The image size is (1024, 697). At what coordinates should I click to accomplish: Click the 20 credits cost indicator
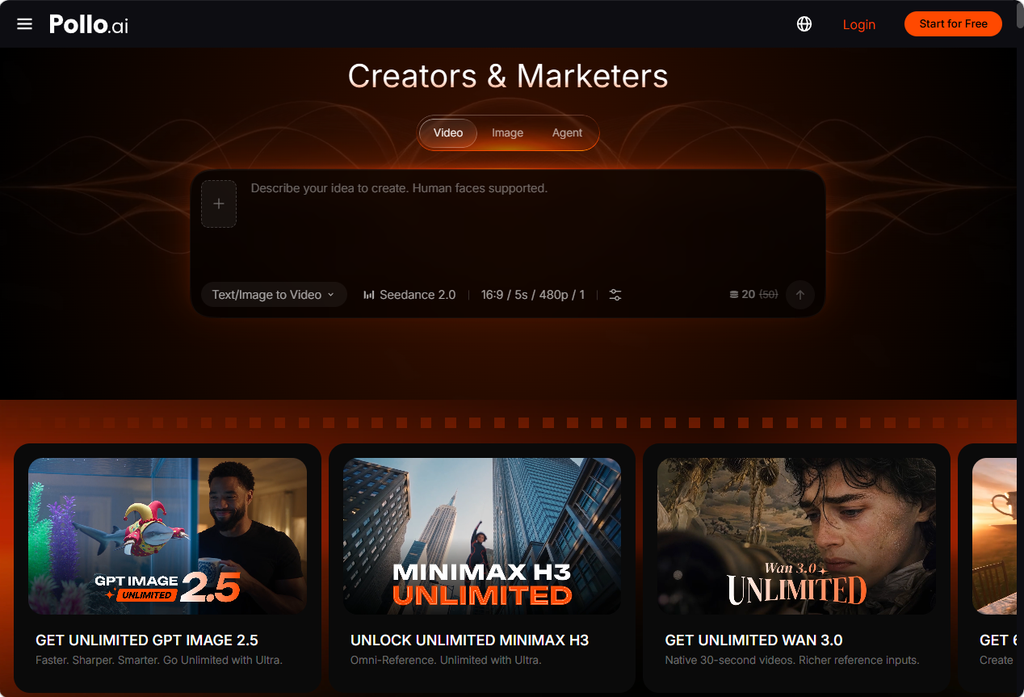[x=754, y=295]
